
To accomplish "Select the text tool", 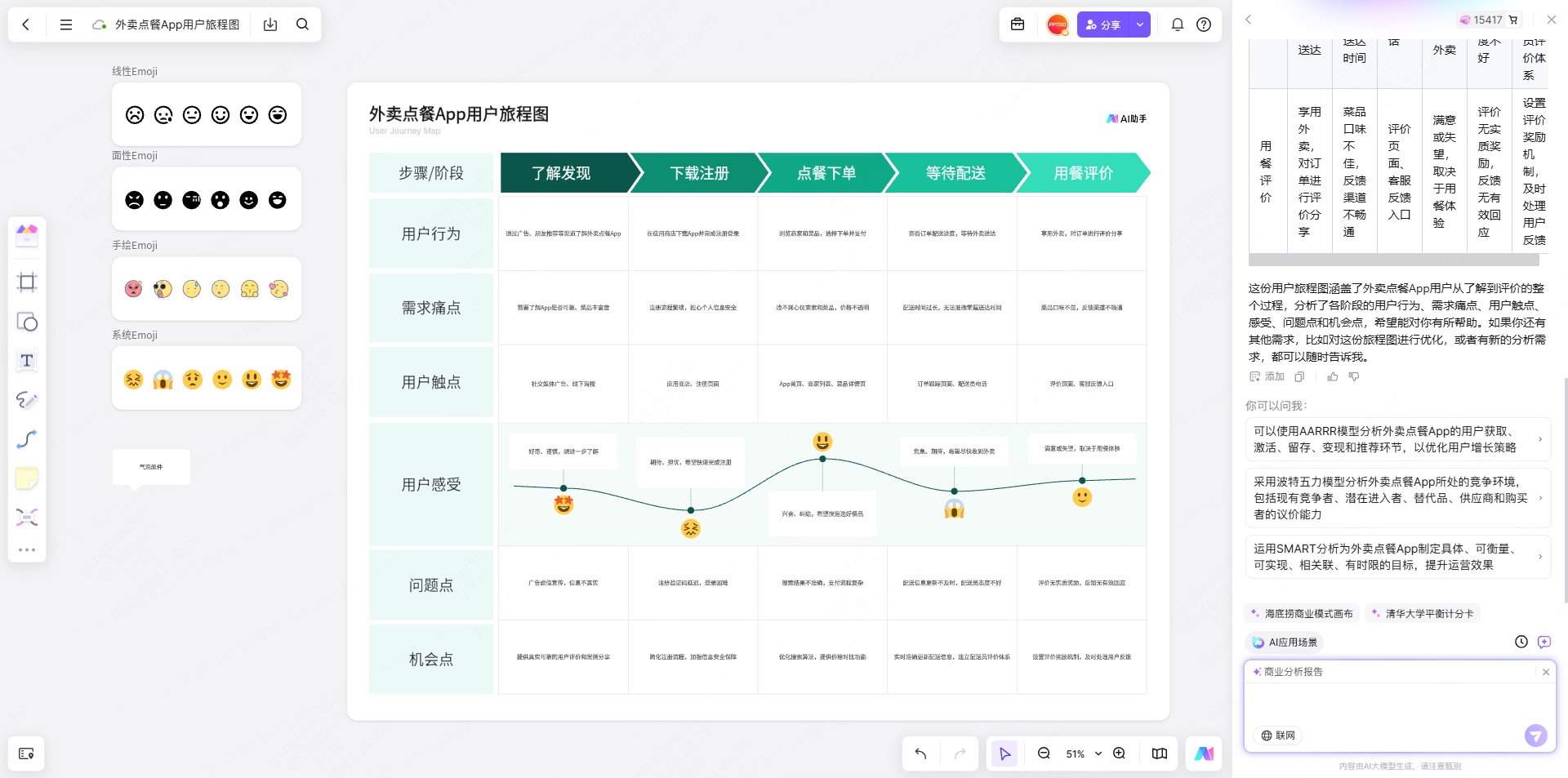I will (x=27, y=361).
